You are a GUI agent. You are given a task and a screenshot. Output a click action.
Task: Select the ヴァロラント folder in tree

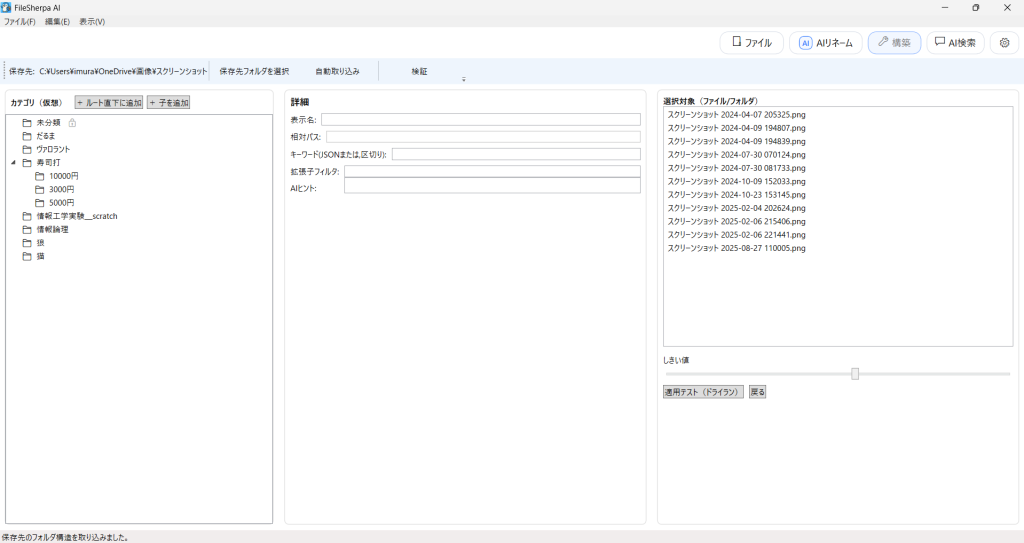click(53, 149)
